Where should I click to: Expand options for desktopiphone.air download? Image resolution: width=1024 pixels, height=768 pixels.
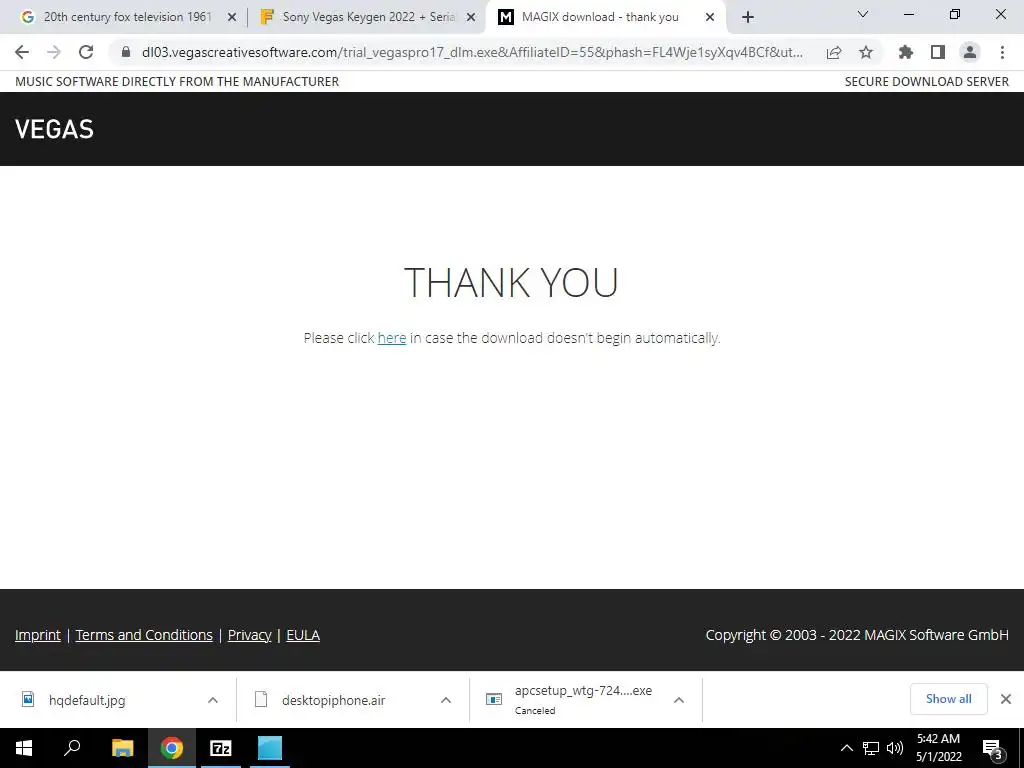(x=446, y=700)
